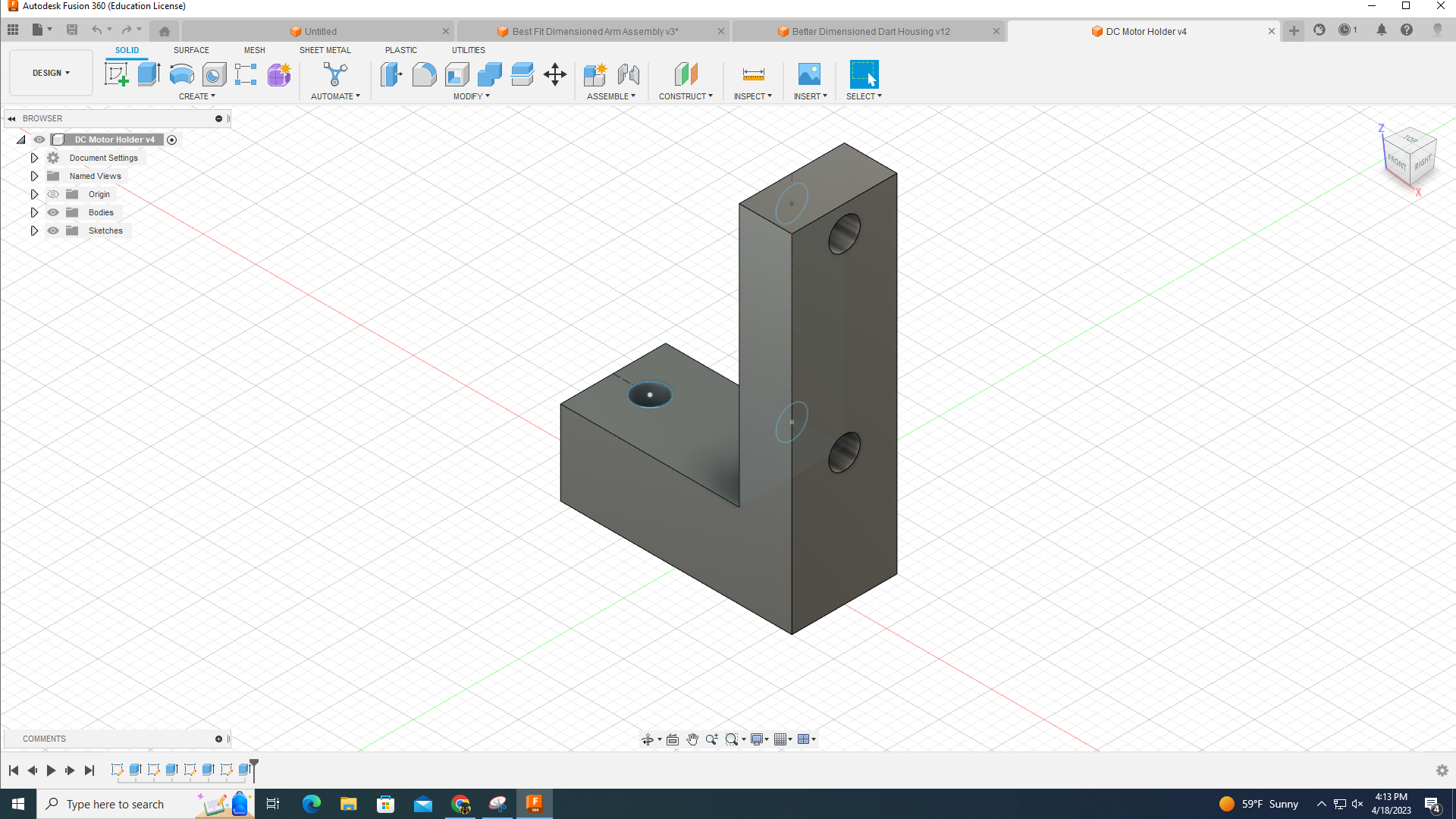The width and height of the screenshot is (1456, 819).
Task: Expand the Document Settings entry
Action: click(34, 157)
